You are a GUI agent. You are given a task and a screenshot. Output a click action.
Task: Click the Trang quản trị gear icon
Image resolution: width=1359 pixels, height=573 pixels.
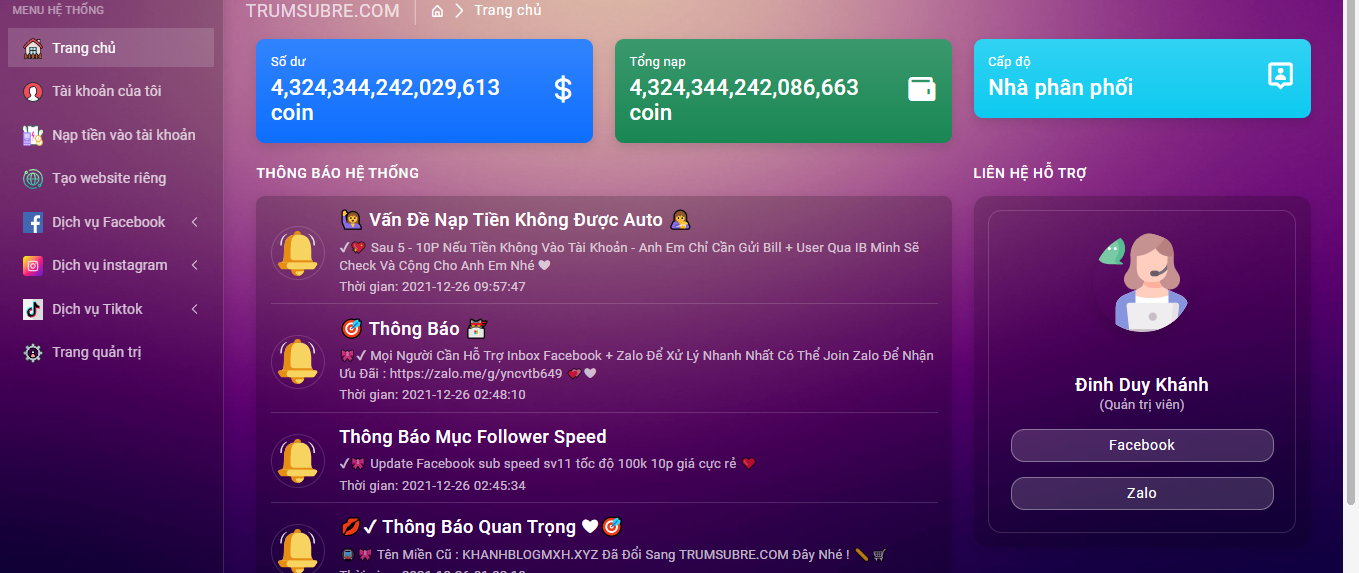(x=33, y=352)
